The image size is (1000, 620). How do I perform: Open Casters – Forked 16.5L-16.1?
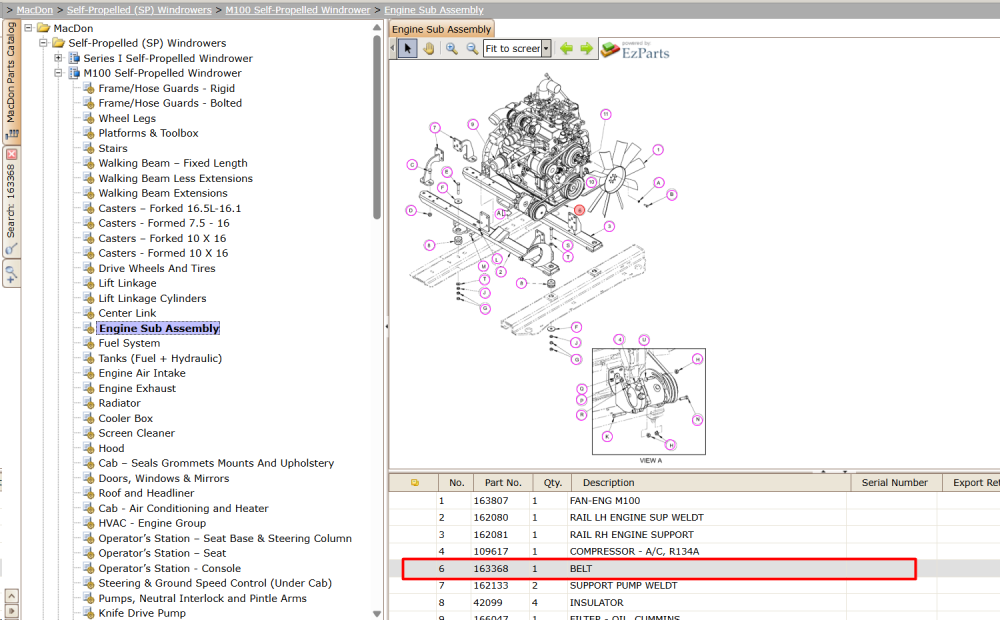pyautogui.click(x=170, y=208)
